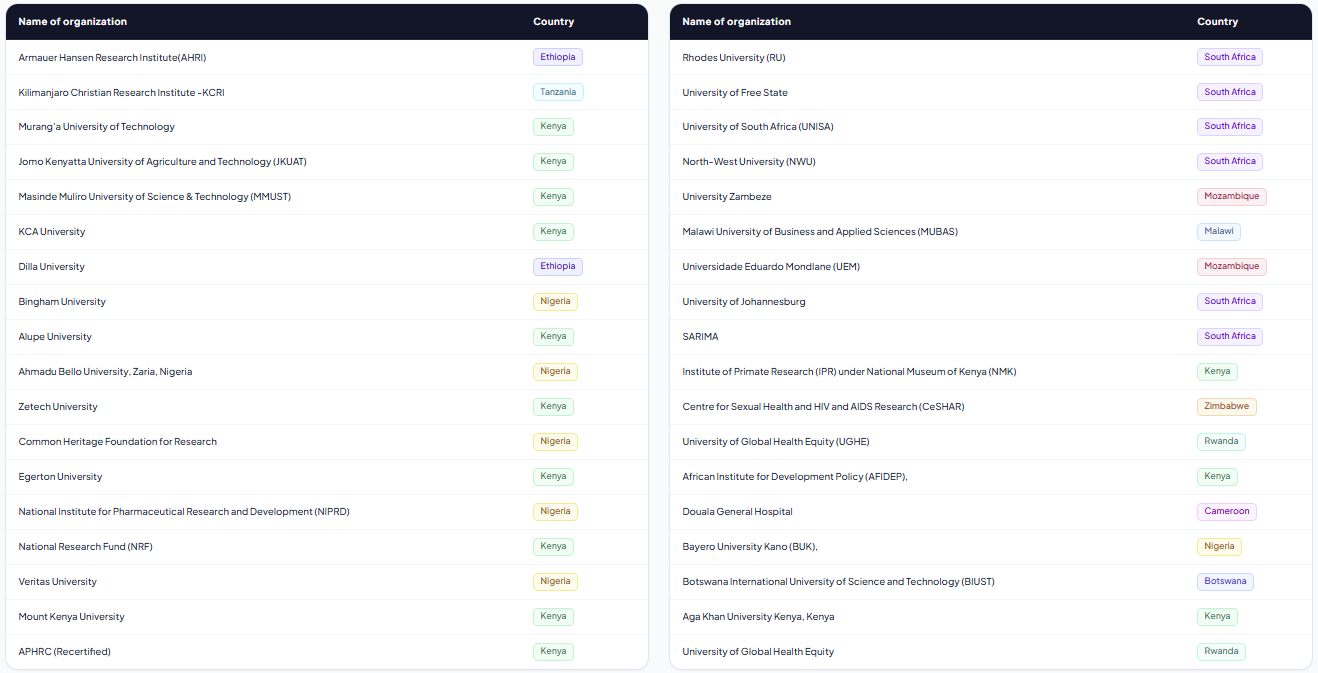
Task: Click the Zimbabwe country badge
Action: (x=1227, y=407)
